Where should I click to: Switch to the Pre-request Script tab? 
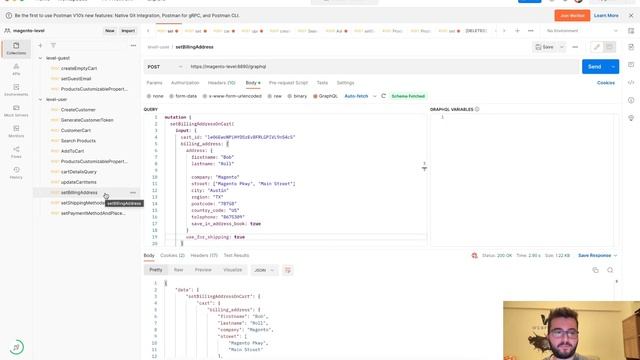(288, 83)
